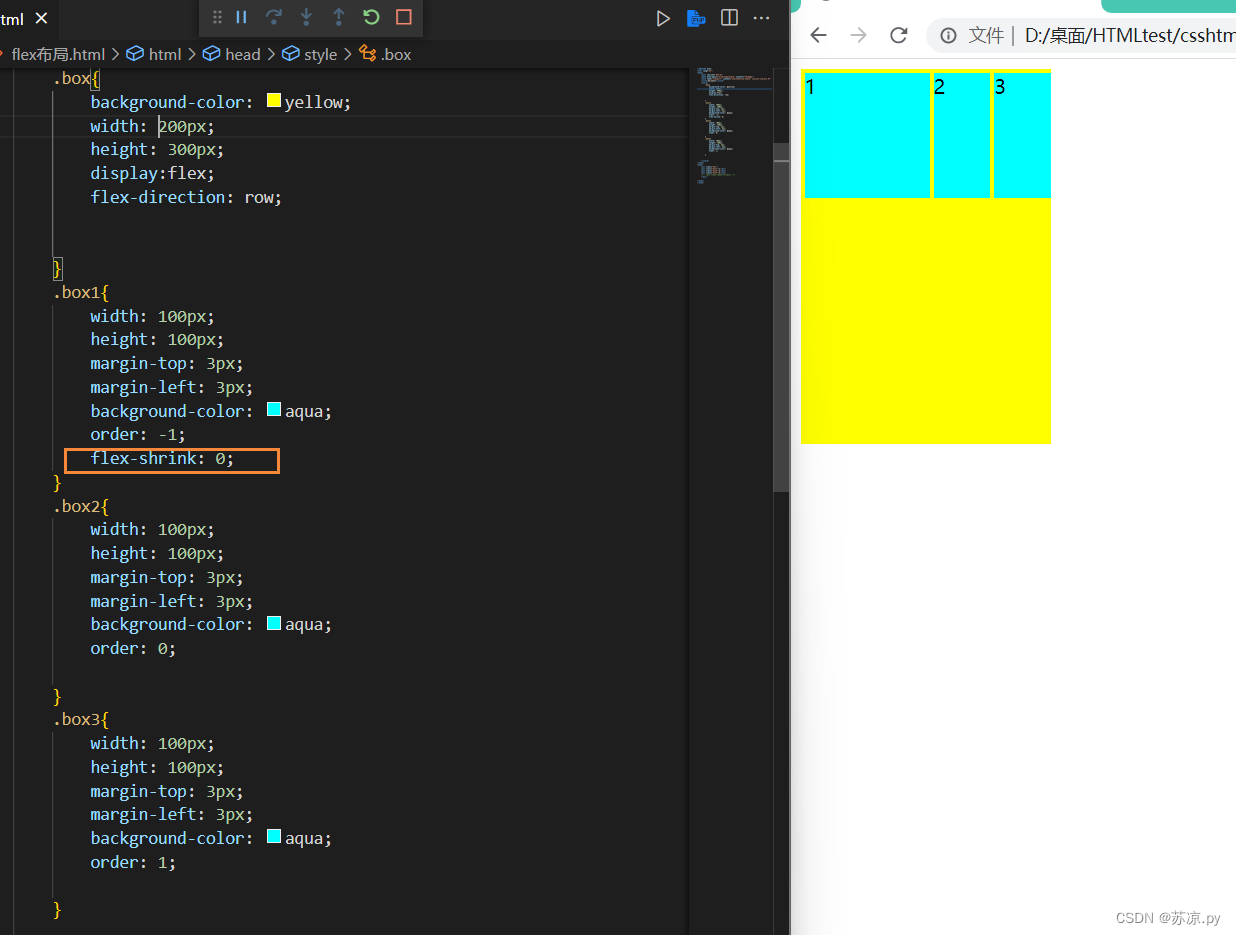
Task: Click the debug Step Out icon
Action: coord(338,17)
